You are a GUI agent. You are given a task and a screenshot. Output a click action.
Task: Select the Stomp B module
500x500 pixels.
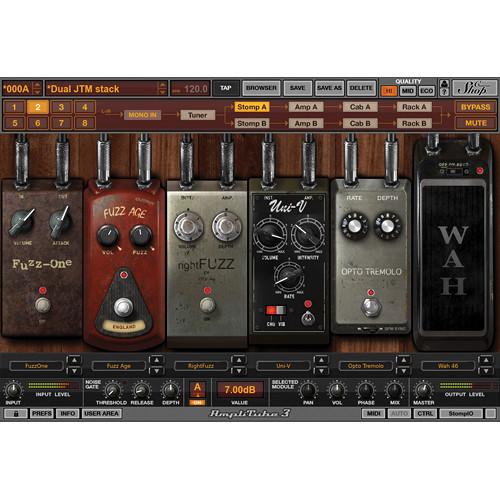[252, 123]
